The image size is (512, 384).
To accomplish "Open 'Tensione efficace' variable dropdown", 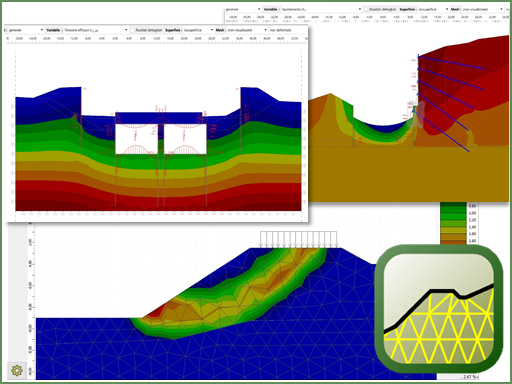I will point(96,30).
